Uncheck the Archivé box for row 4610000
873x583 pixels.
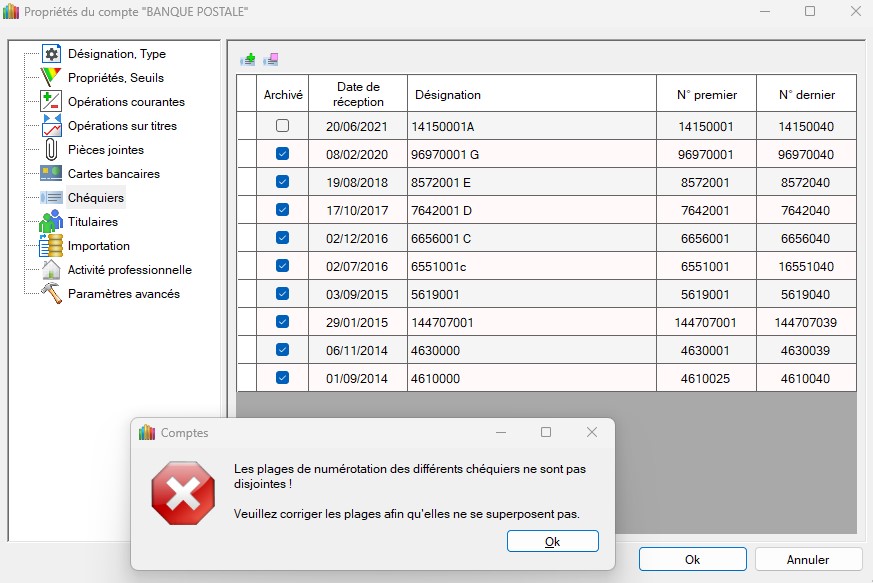point(282,378)
